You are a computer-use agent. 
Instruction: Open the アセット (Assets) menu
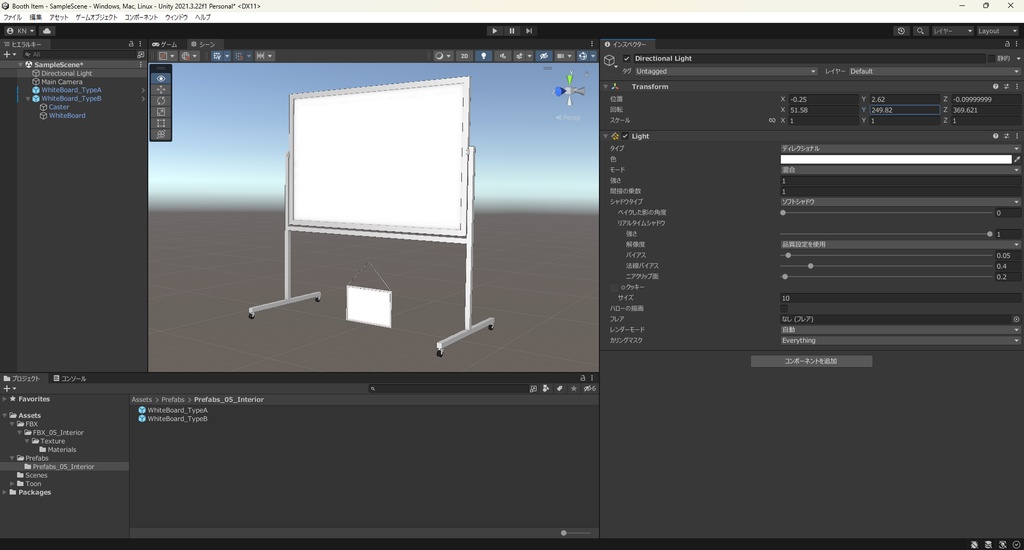(x=58, y=17)
